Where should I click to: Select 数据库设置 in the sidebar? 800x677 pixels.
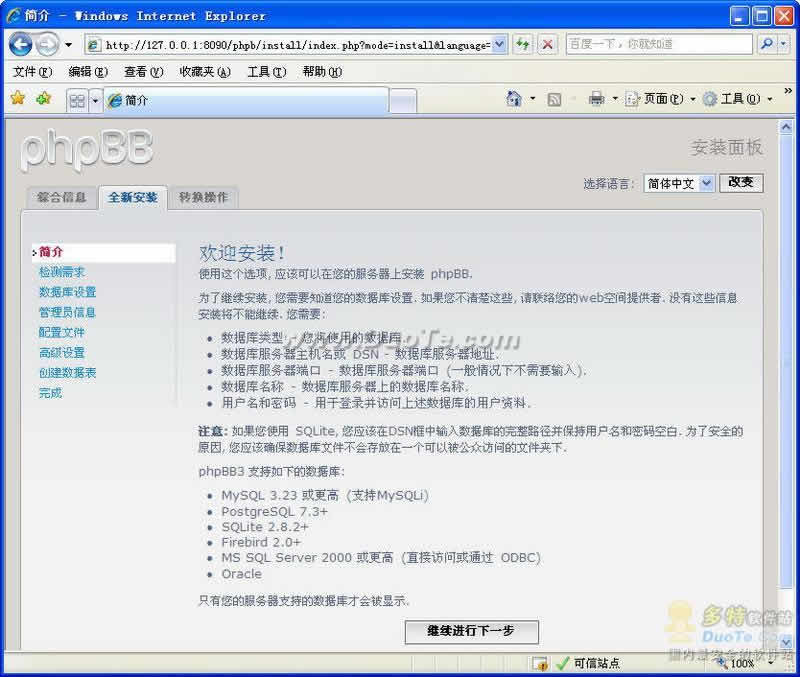pyautogui.click(x=67, y=292)
